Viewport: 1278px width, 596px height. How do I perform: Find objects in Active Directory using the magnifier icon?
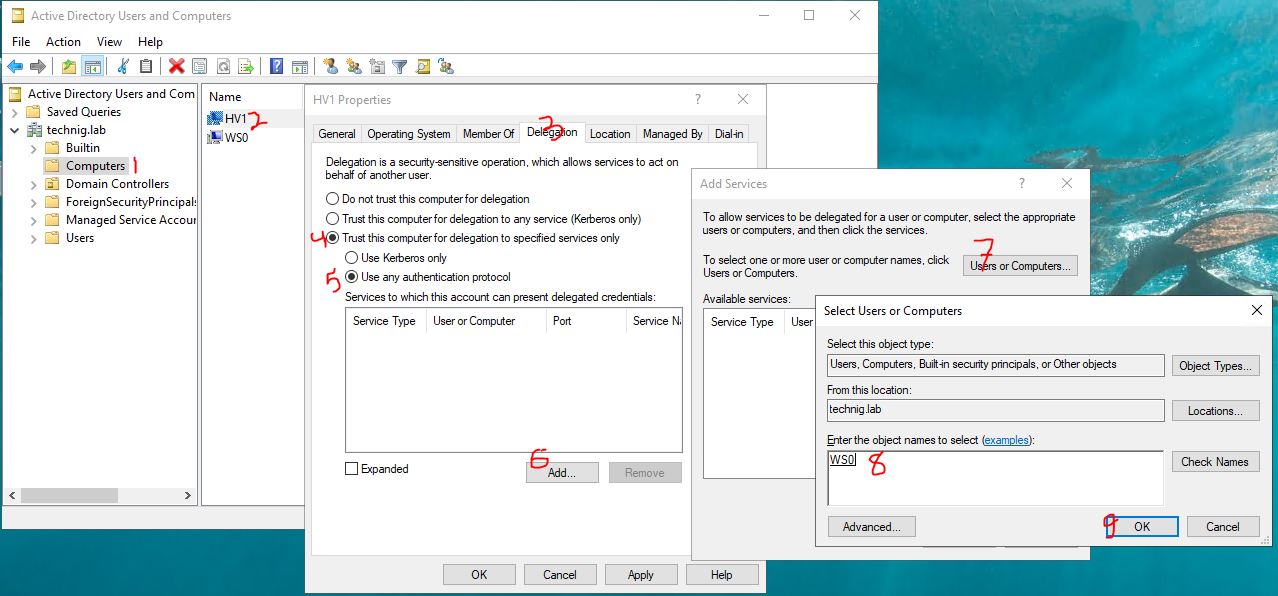pyautogui.click(x=421, y=65)
